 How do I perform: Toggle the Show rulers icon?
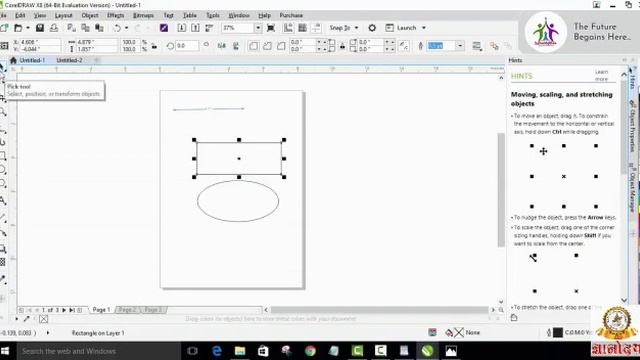tap(288, 28)
